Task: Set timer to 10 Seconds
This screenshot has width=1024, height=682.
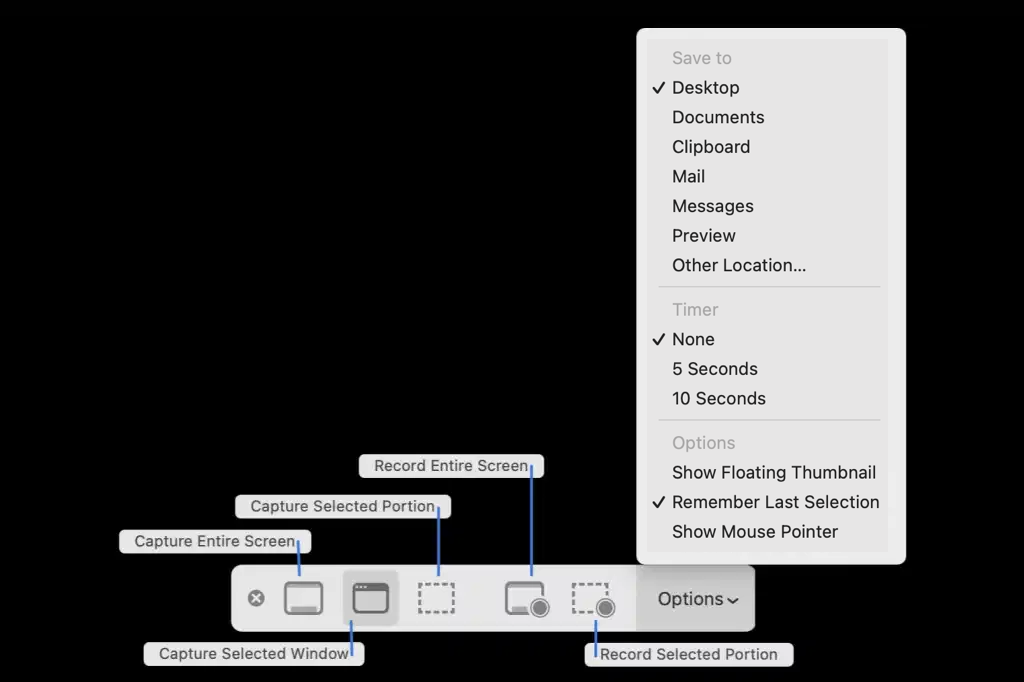Action: pyautogui.click(x=719, y=398)
